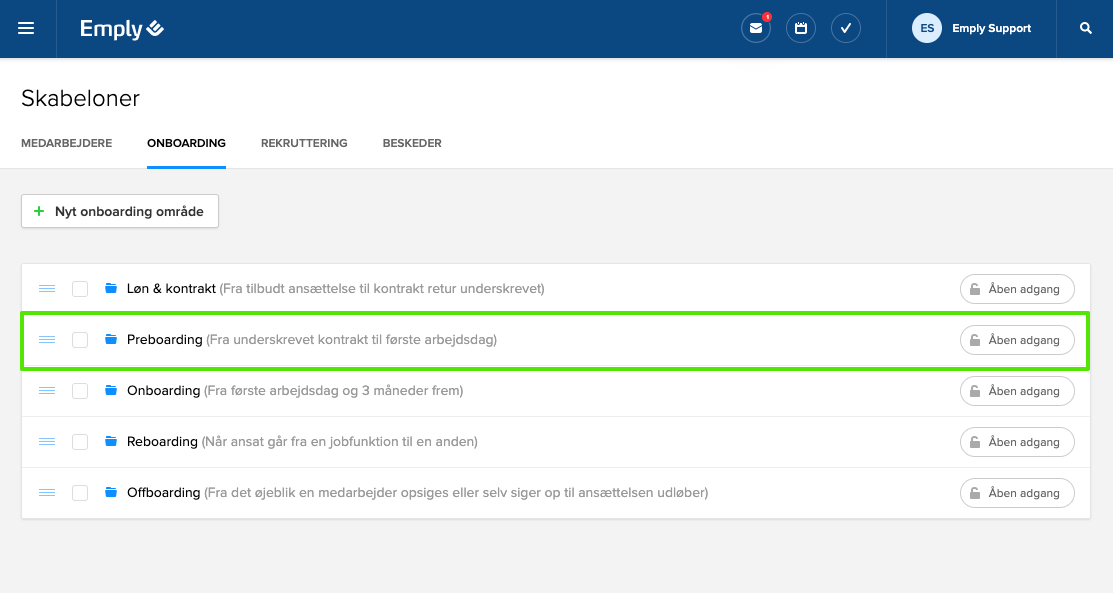Click the Emply logo

(x=122, y=29)
